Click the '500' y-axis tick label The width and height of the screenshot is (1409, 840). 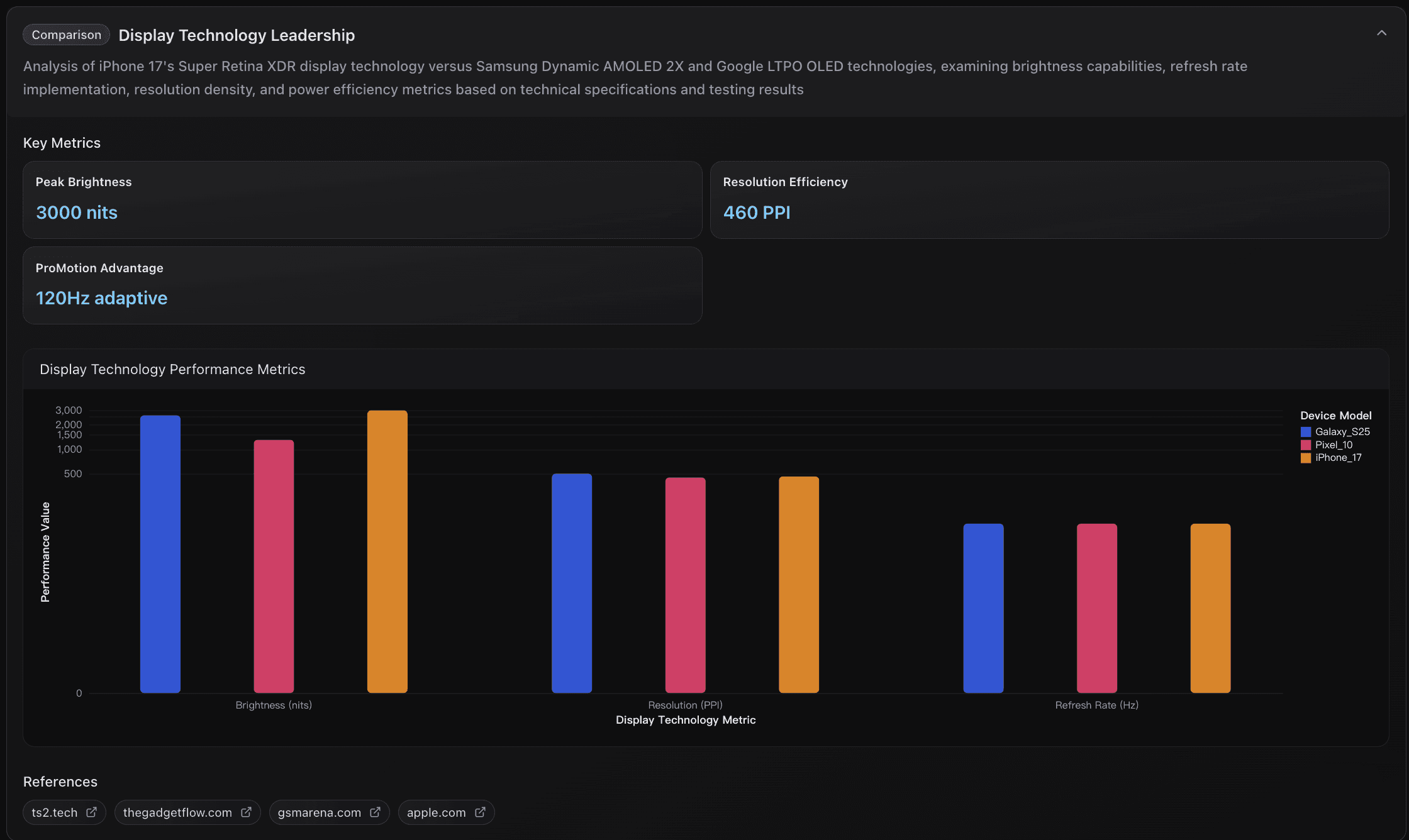point(73,473)
